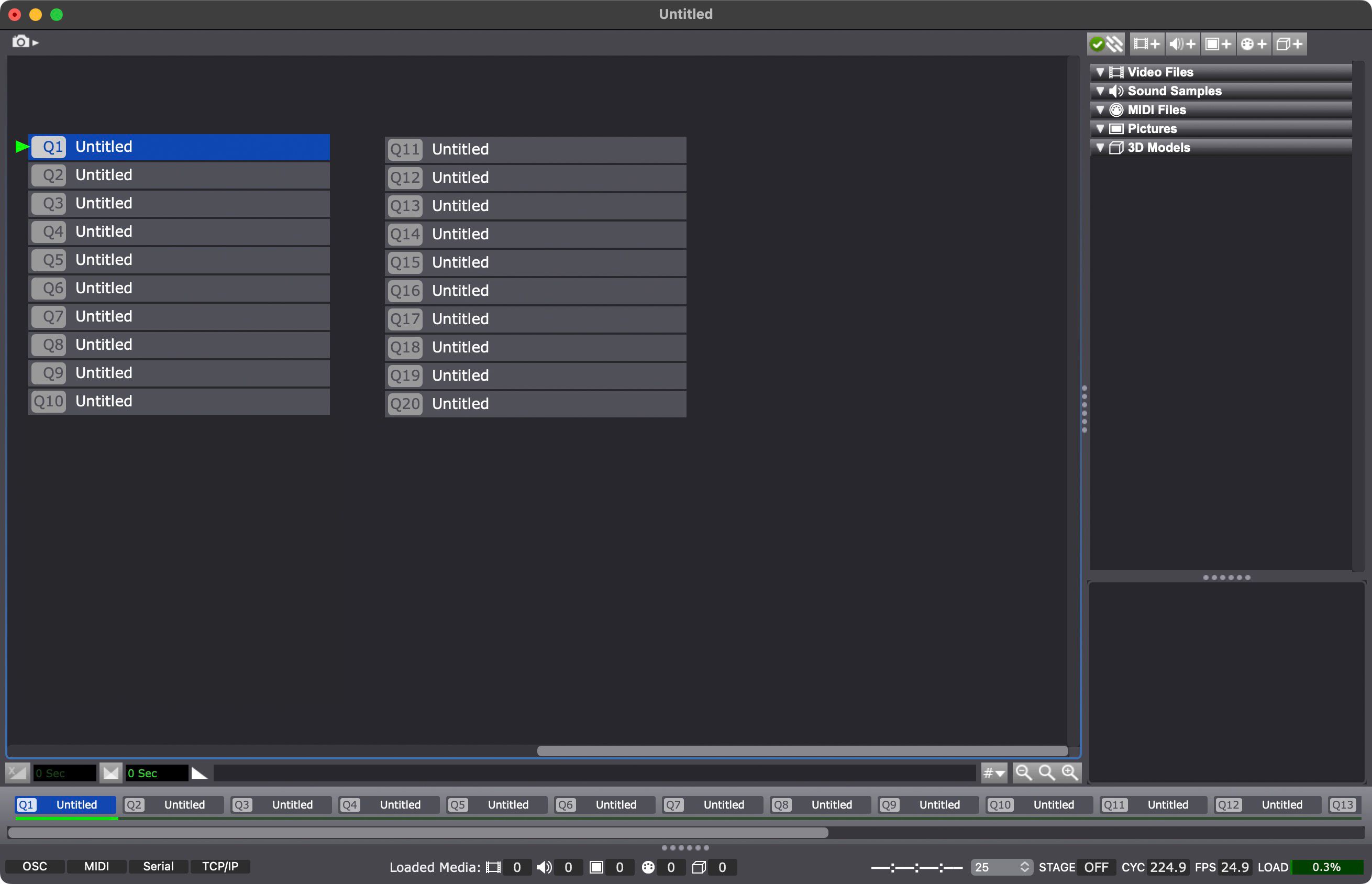Viewport: 1372px width, 884px height.
Task: Add a new picture layer with the square-plus icon
Action: 1217,43
